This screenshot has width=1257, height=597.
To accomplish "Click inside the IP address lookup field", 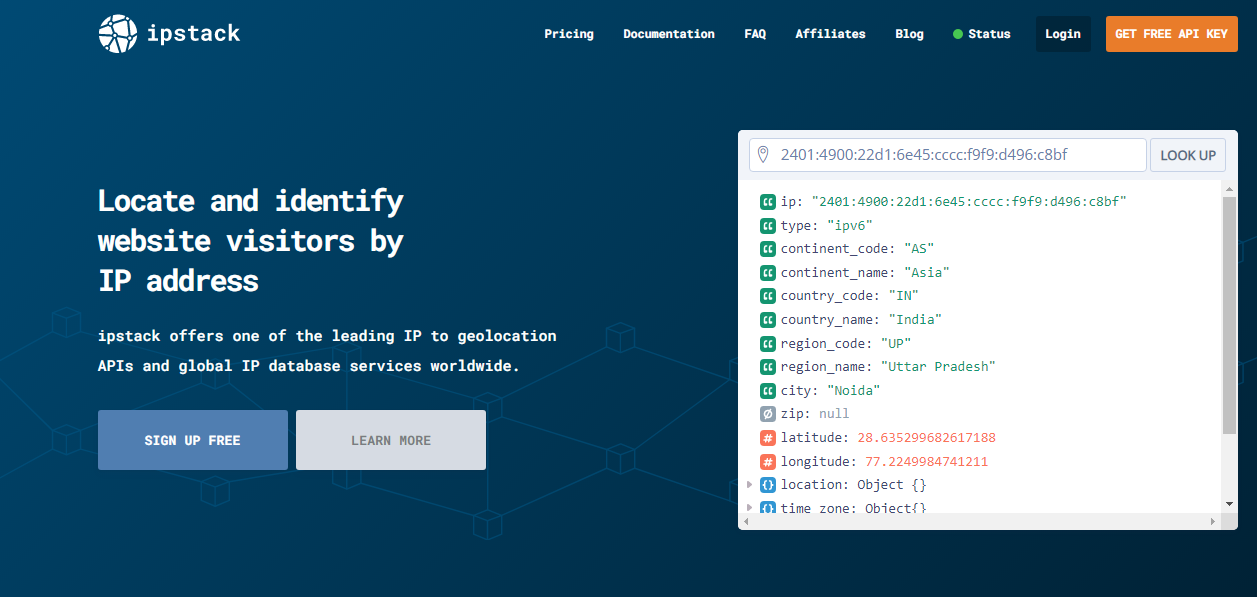I will [950, 154].
